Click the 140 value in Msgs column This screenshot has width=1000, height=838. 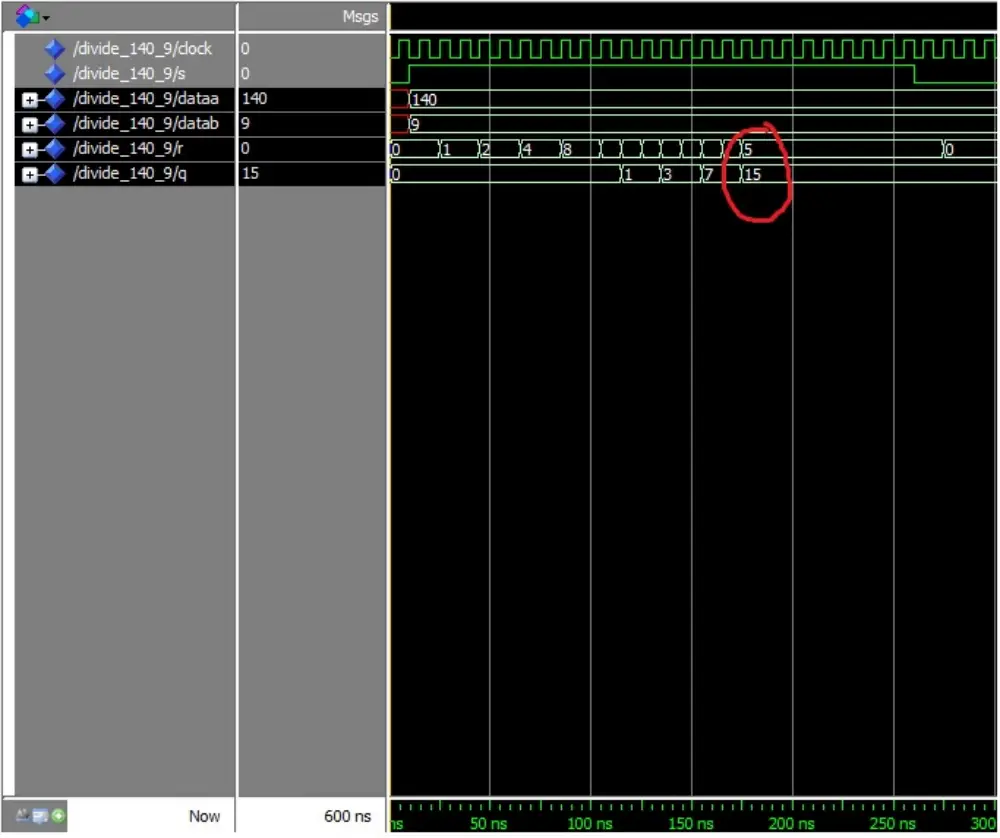click(254, 99)
